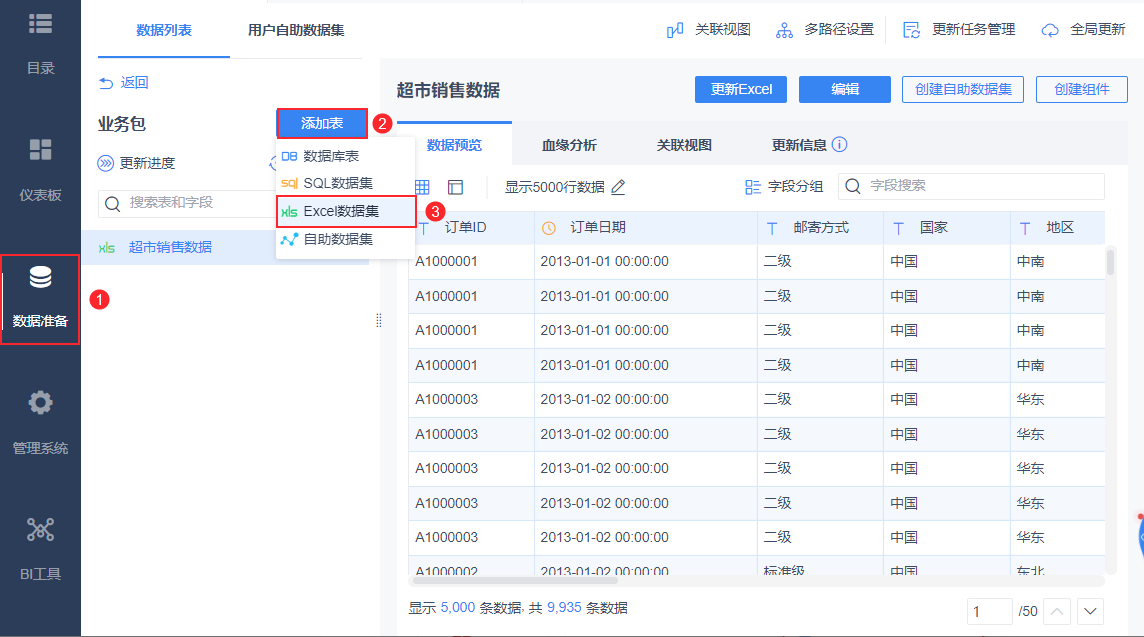
Task: Switch to 数据列表 tab
Action: [x=163, y=31]
